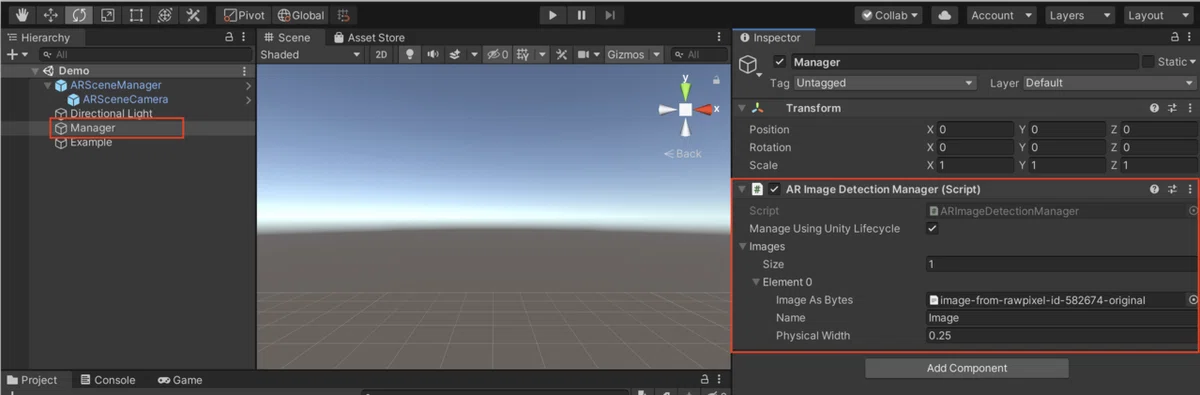
Task: Switch to the Game tab
Action: tap(180, 380)
